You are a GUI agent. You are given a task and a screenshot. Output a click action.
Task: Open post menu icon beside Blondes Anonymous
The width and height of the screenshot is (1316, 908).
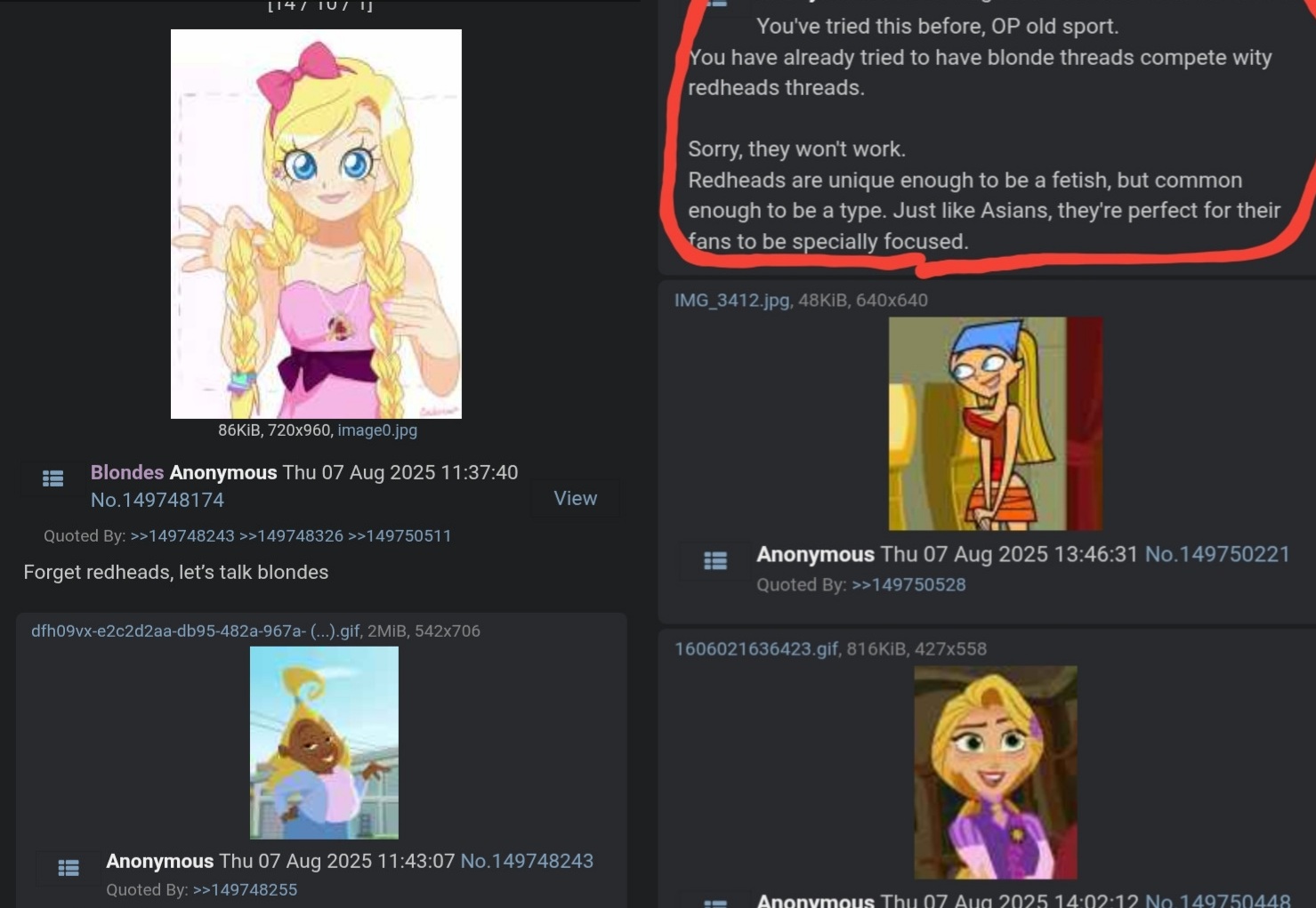(53, 478)
